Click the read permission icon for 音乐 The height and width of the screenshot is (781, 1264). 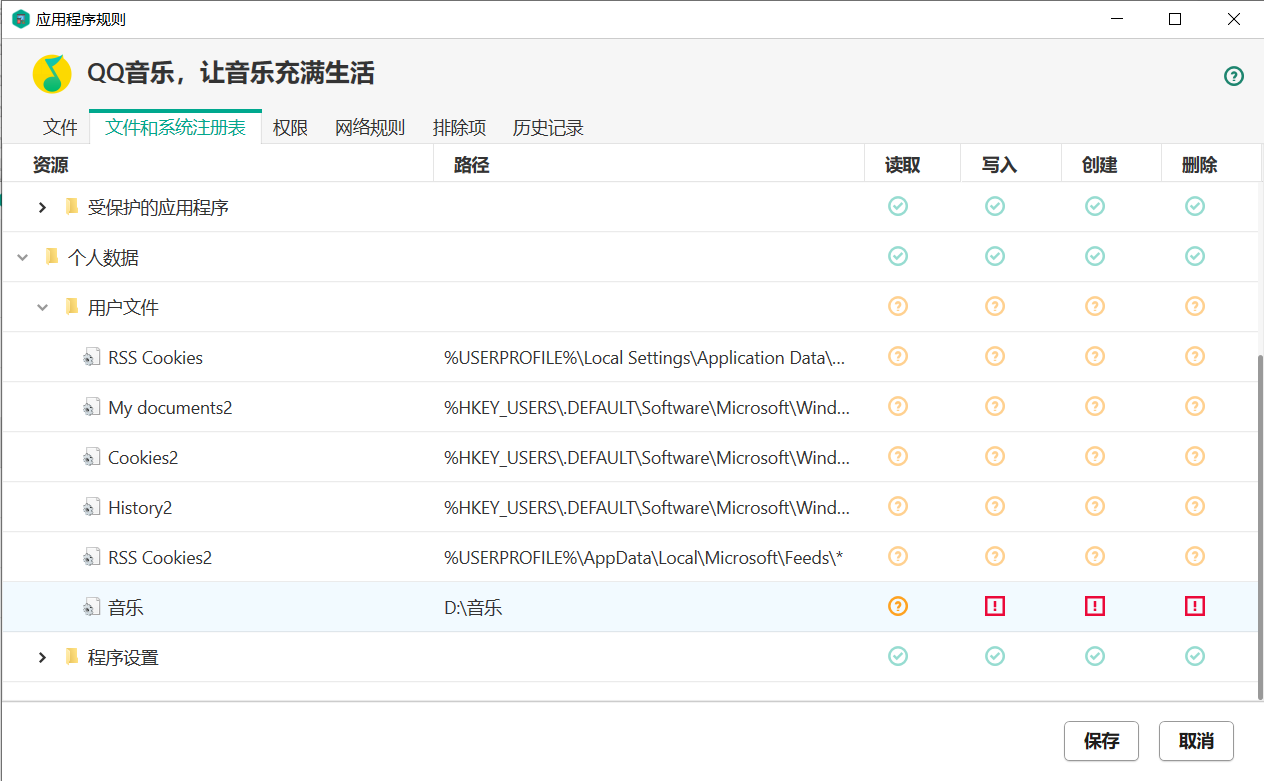point(898,606)
